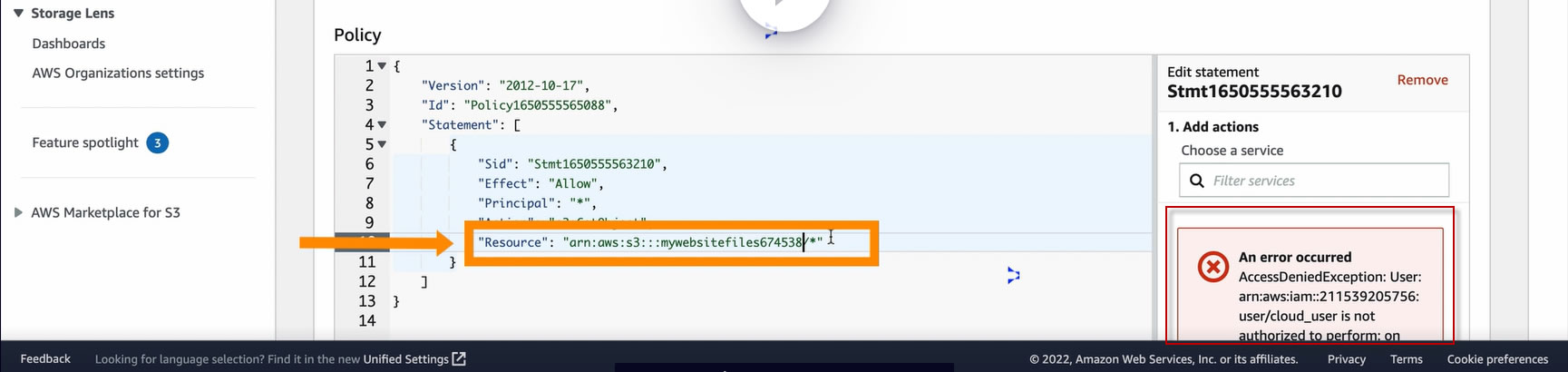Image resolution: width=1568 pixels, height=372 pixels.
Task: Click the Feature spotlight badge 3
Action: point(158,142)
